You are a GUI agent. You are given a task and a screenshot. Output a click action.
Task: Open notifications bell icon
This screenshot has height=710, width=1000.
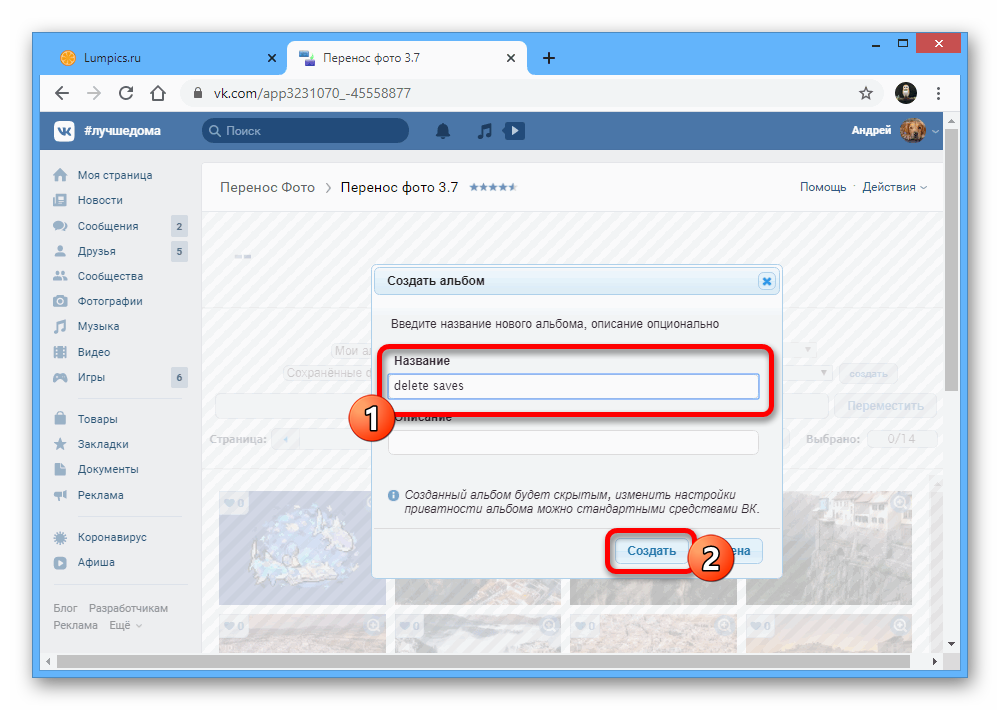tap(443, 131)
